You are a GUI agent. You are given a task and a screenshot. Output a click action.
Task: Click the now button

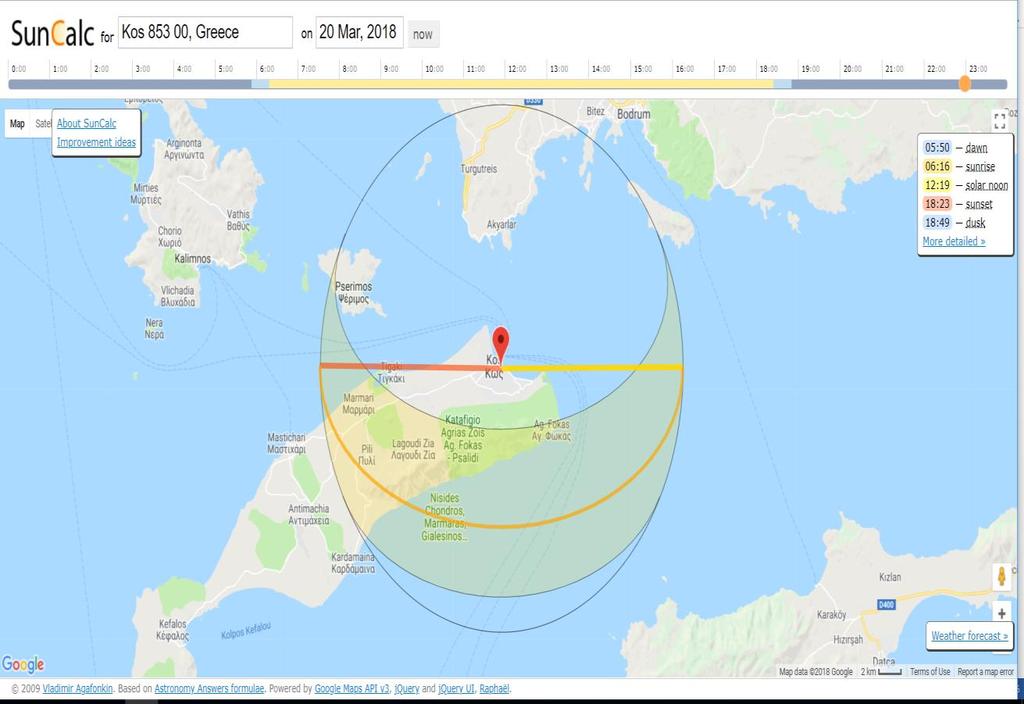point(423,35)
